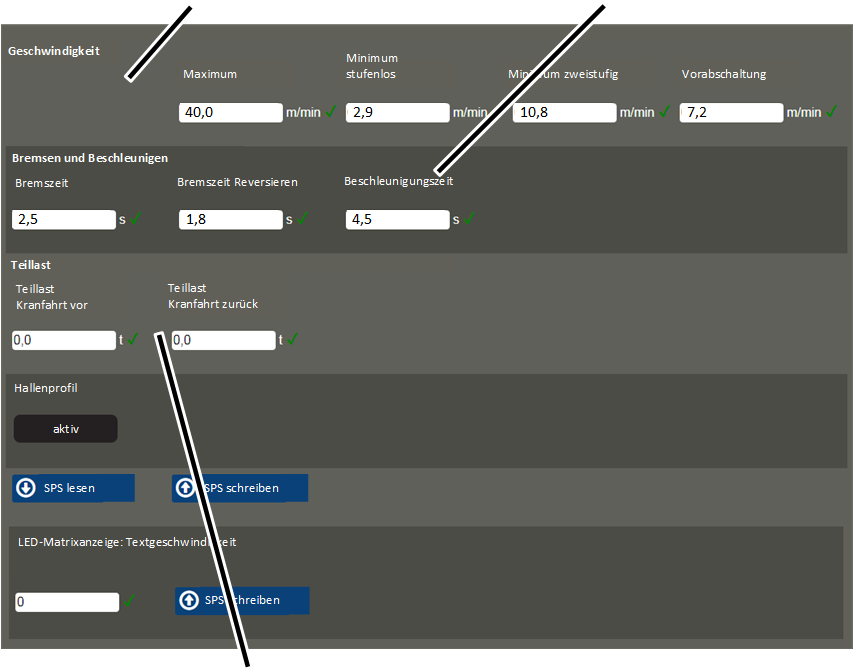Select the Maximum speed input field
854x671 pixels.
tap(230, 112)
